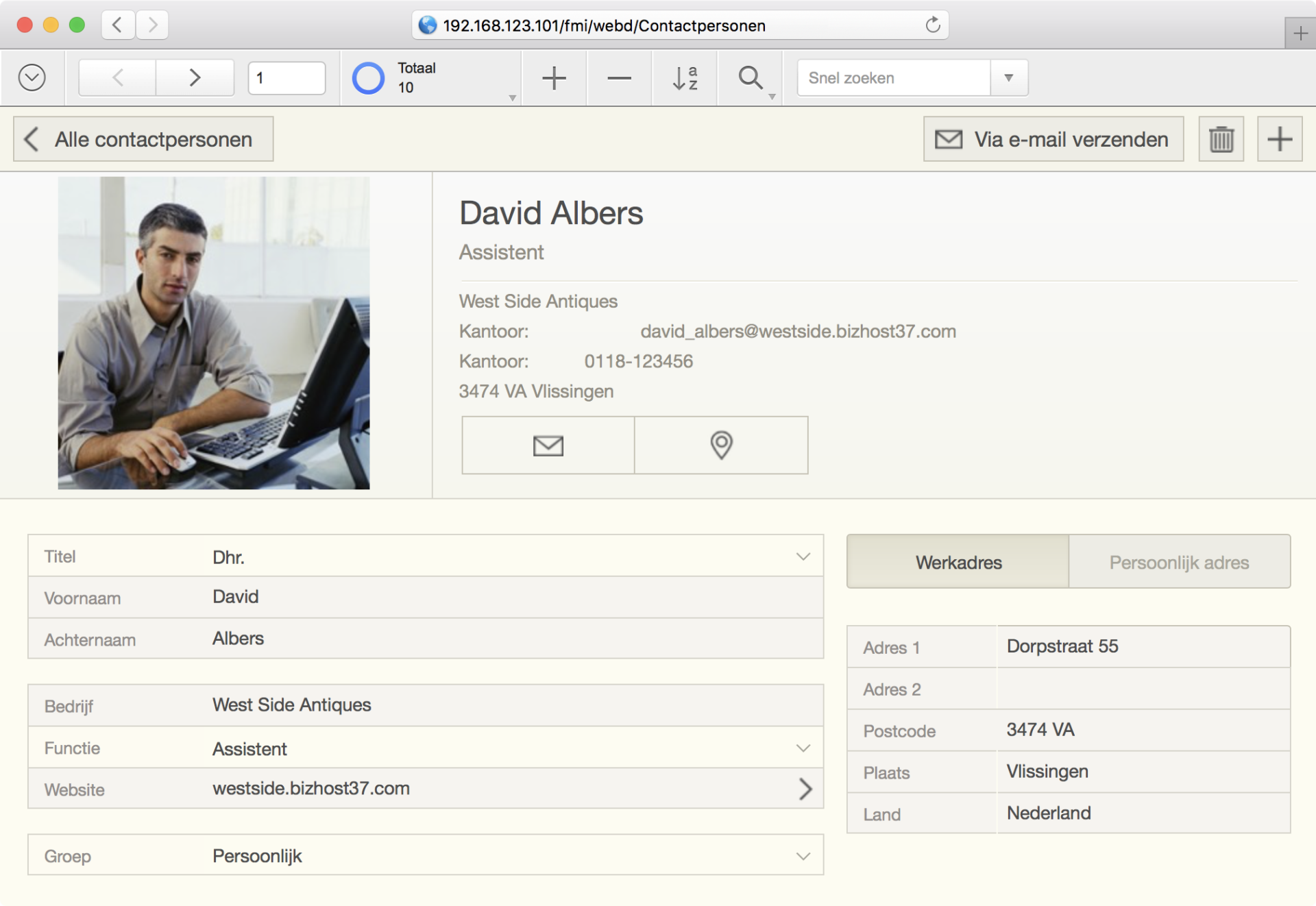Viewport: 1316px width, 906px height.
Task: Open new browser tab plus button
Action: 1300,33
